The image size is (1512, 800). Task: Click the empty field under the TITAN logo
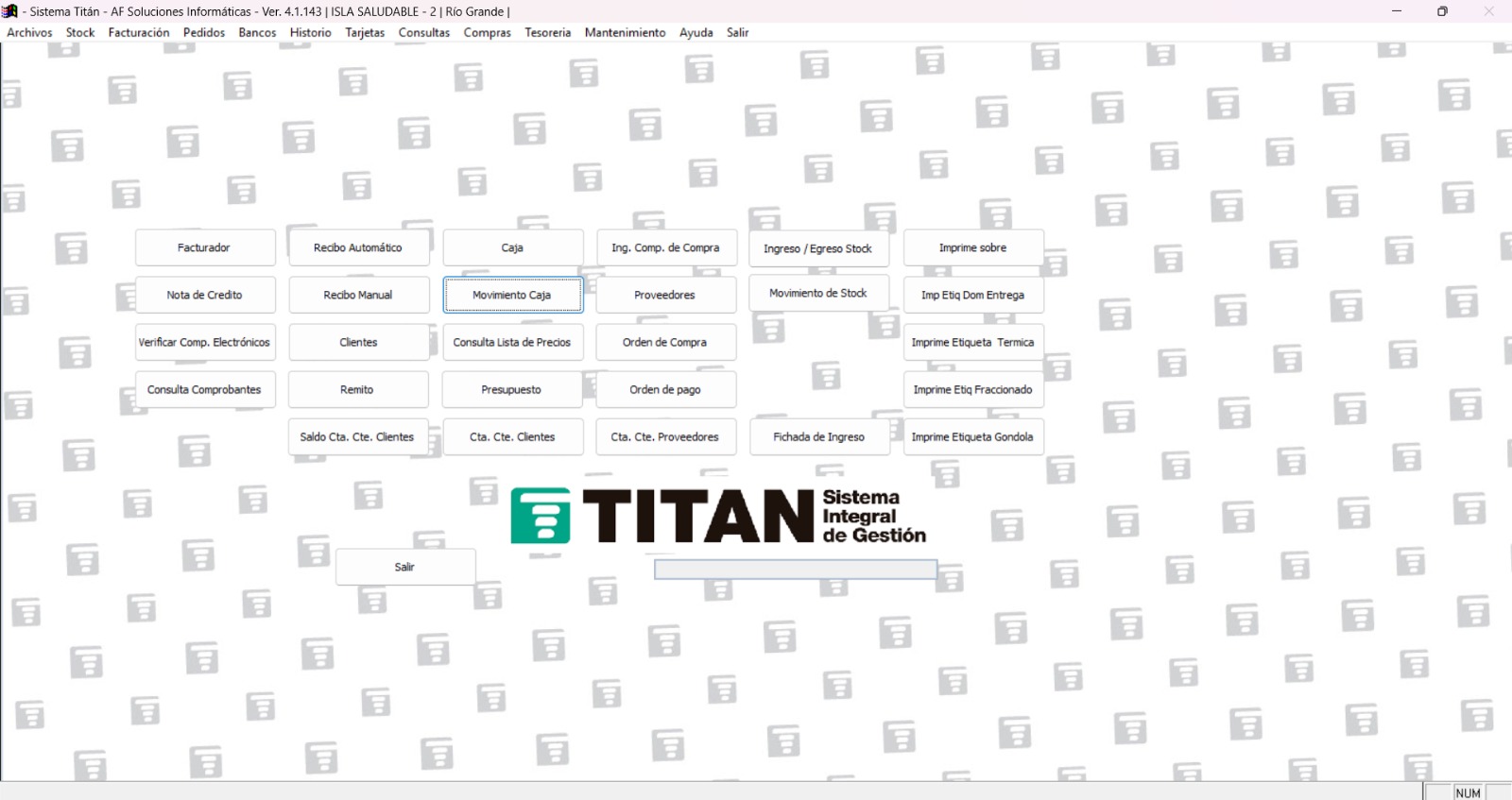pyautogui.click(x=795, y=569)
